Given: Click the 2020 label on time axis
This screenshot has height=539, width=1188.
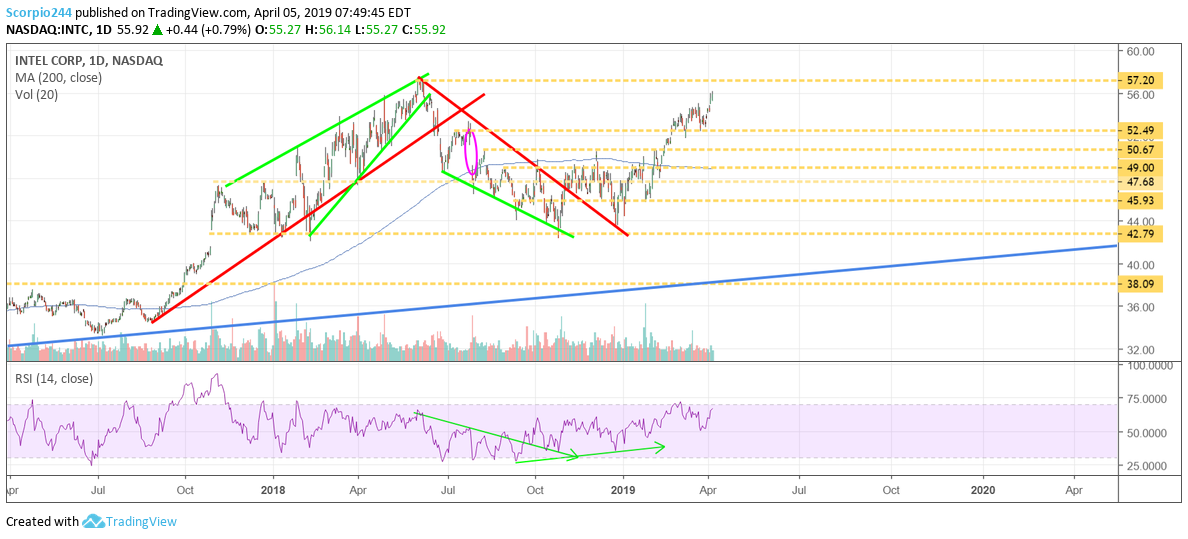Looking at the screenshot, I should coord(983,490).
